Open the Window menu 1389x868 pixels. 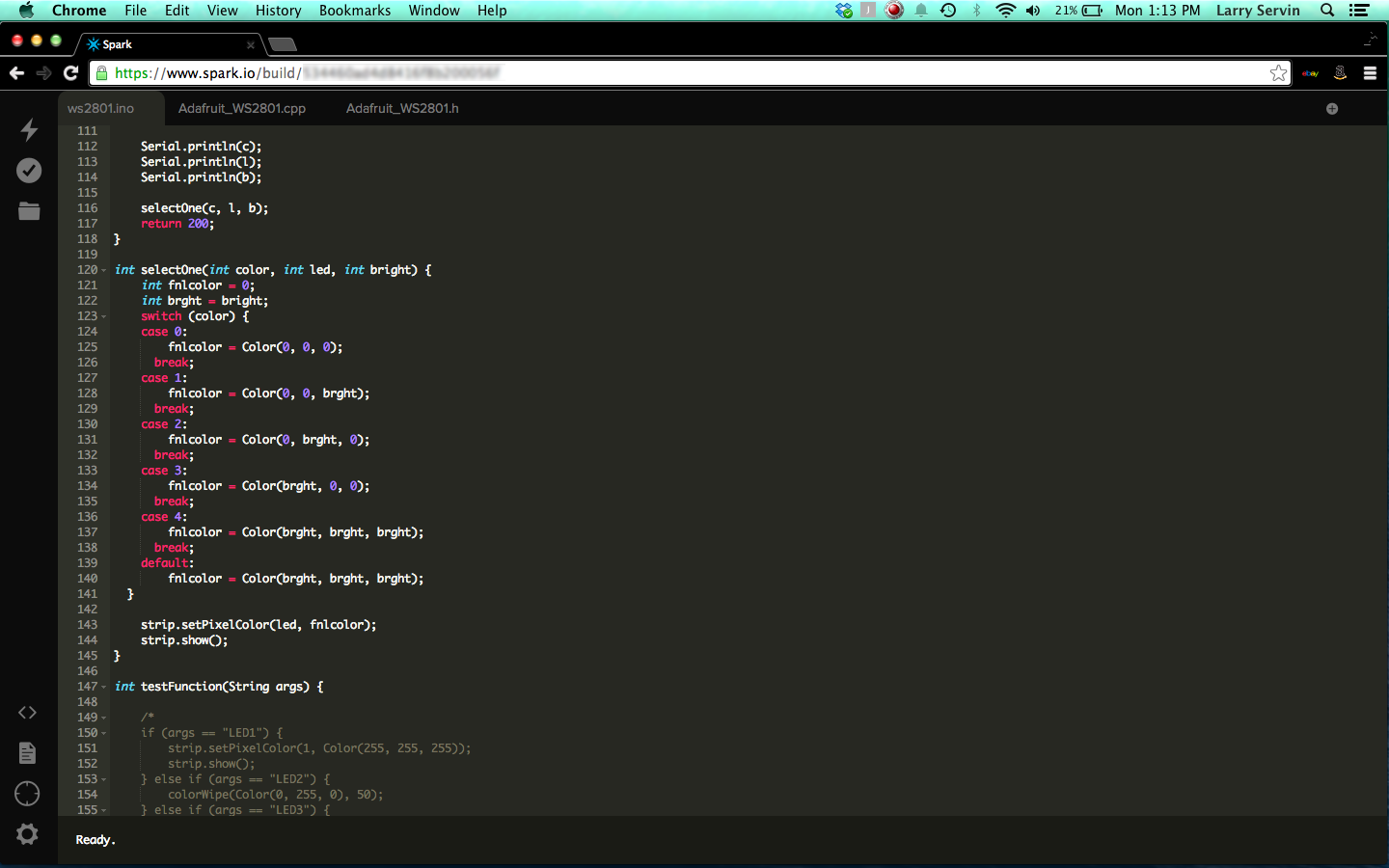[434, 11]
